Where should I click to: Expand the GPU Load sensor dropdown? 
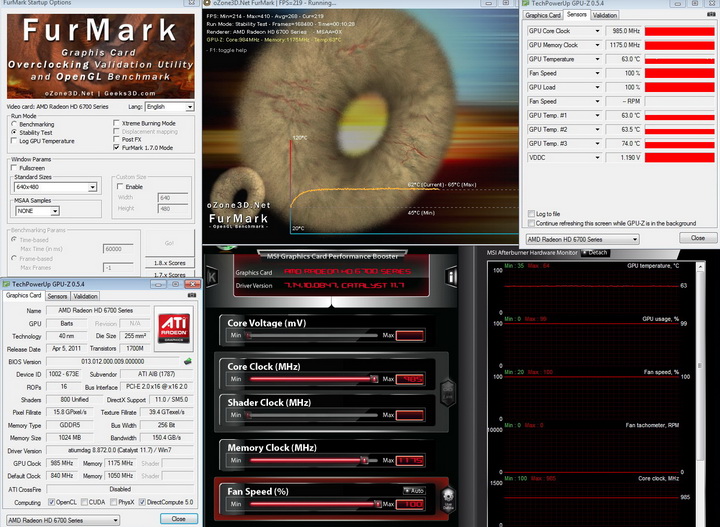pyautogui.click(x=597, y=87)
